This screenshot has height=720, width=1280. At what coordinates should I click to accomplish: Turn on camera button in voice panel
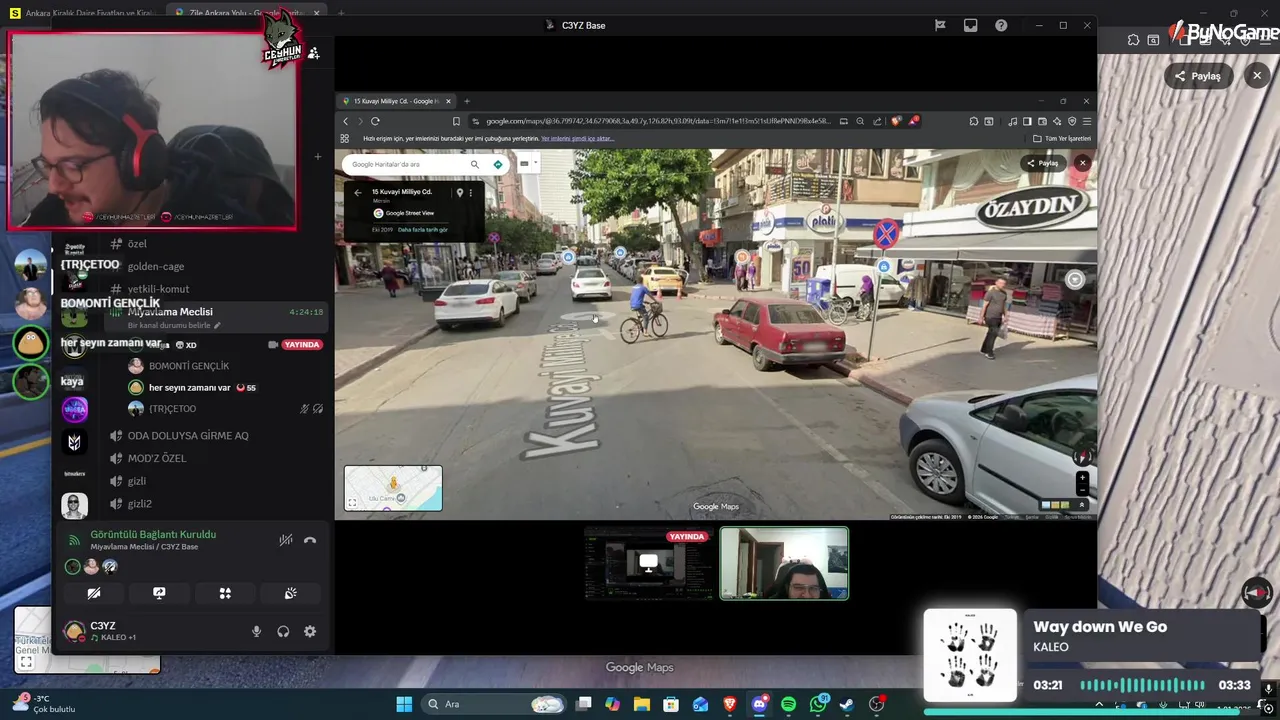(x=94, y=593)
